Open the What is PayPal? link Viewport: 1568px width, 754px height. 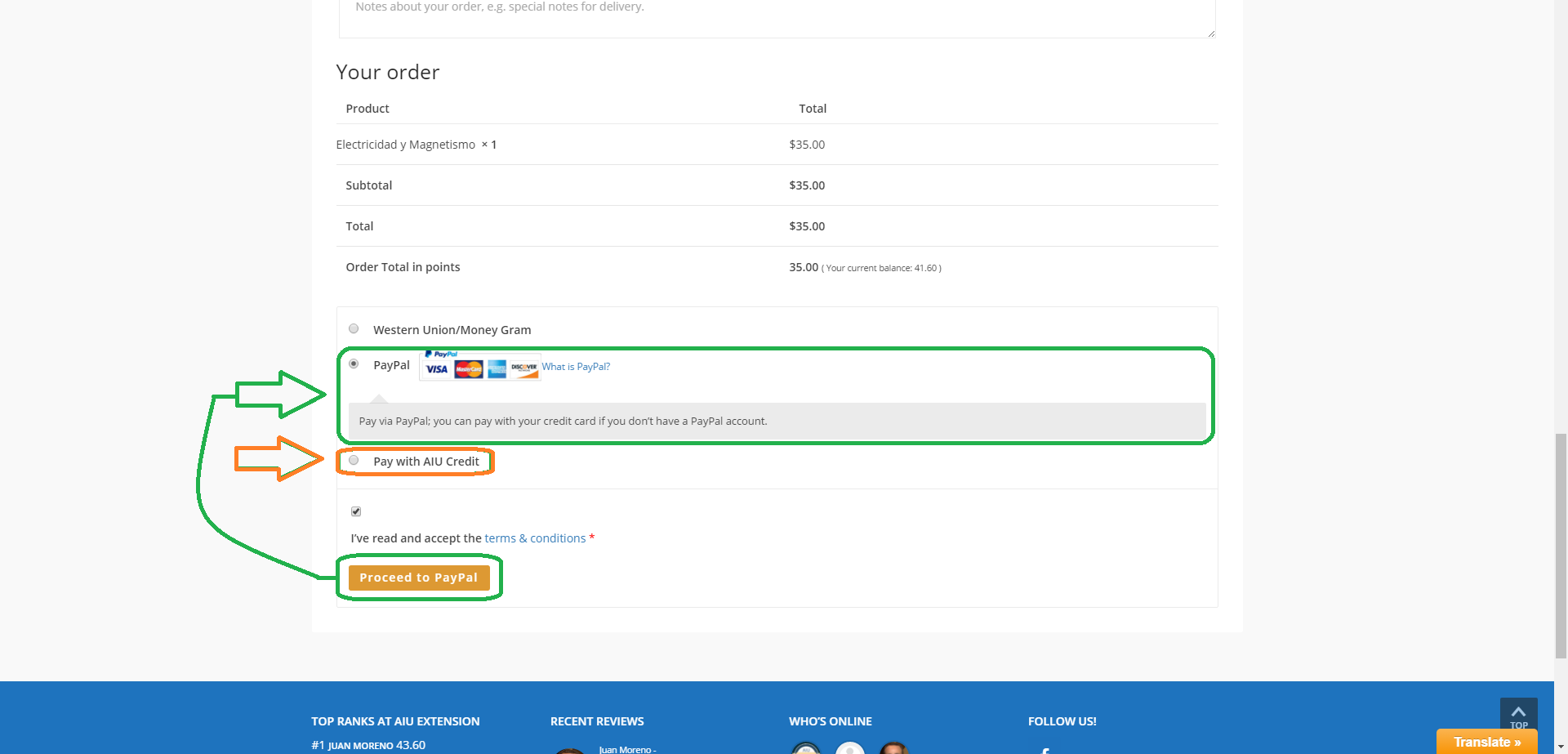576,367
